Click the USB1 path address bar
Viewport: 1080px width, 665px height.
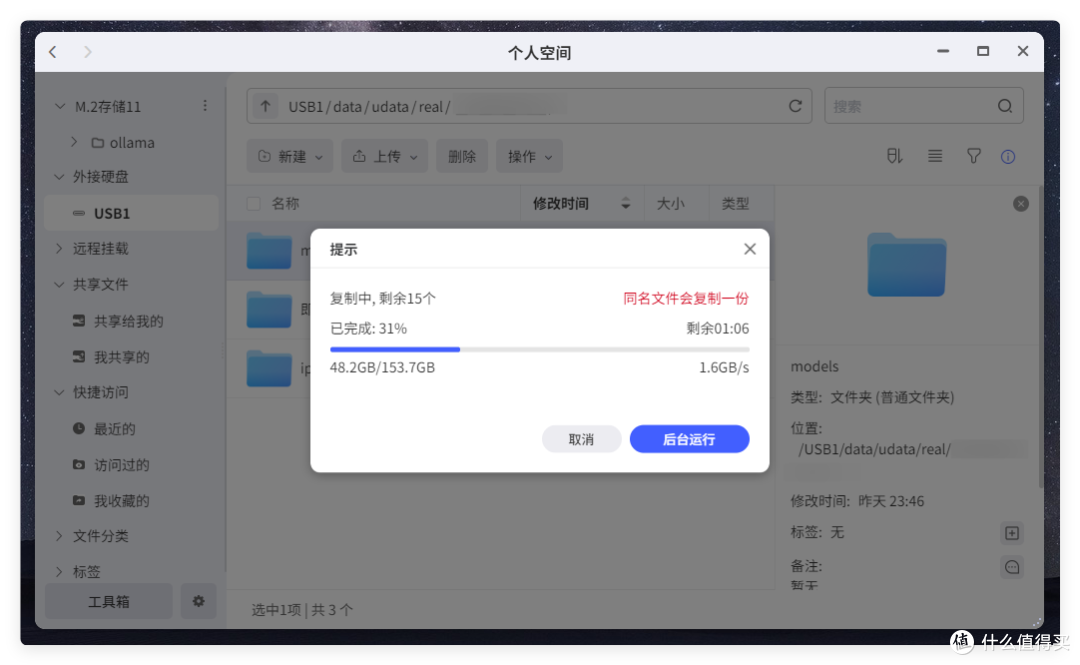coord(529,106)
